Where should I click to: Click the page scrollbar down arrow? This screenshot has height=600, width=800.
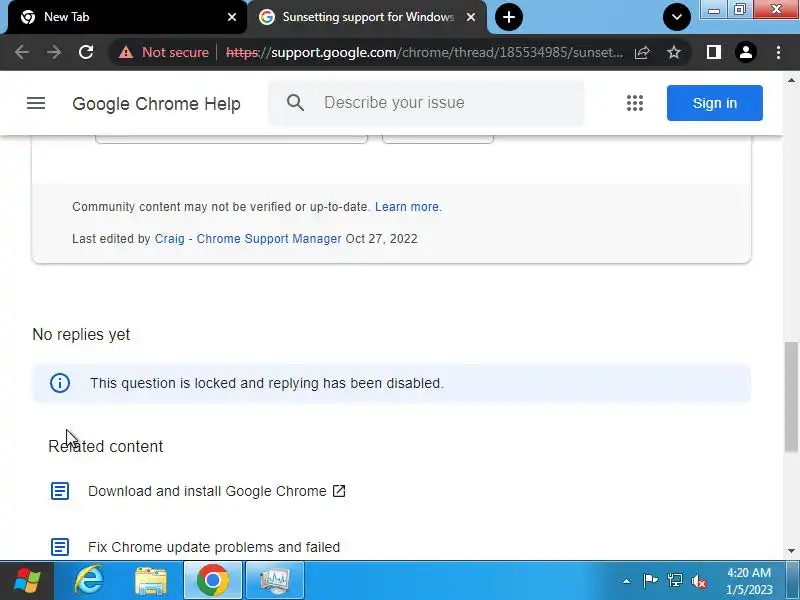pos(791,551)
